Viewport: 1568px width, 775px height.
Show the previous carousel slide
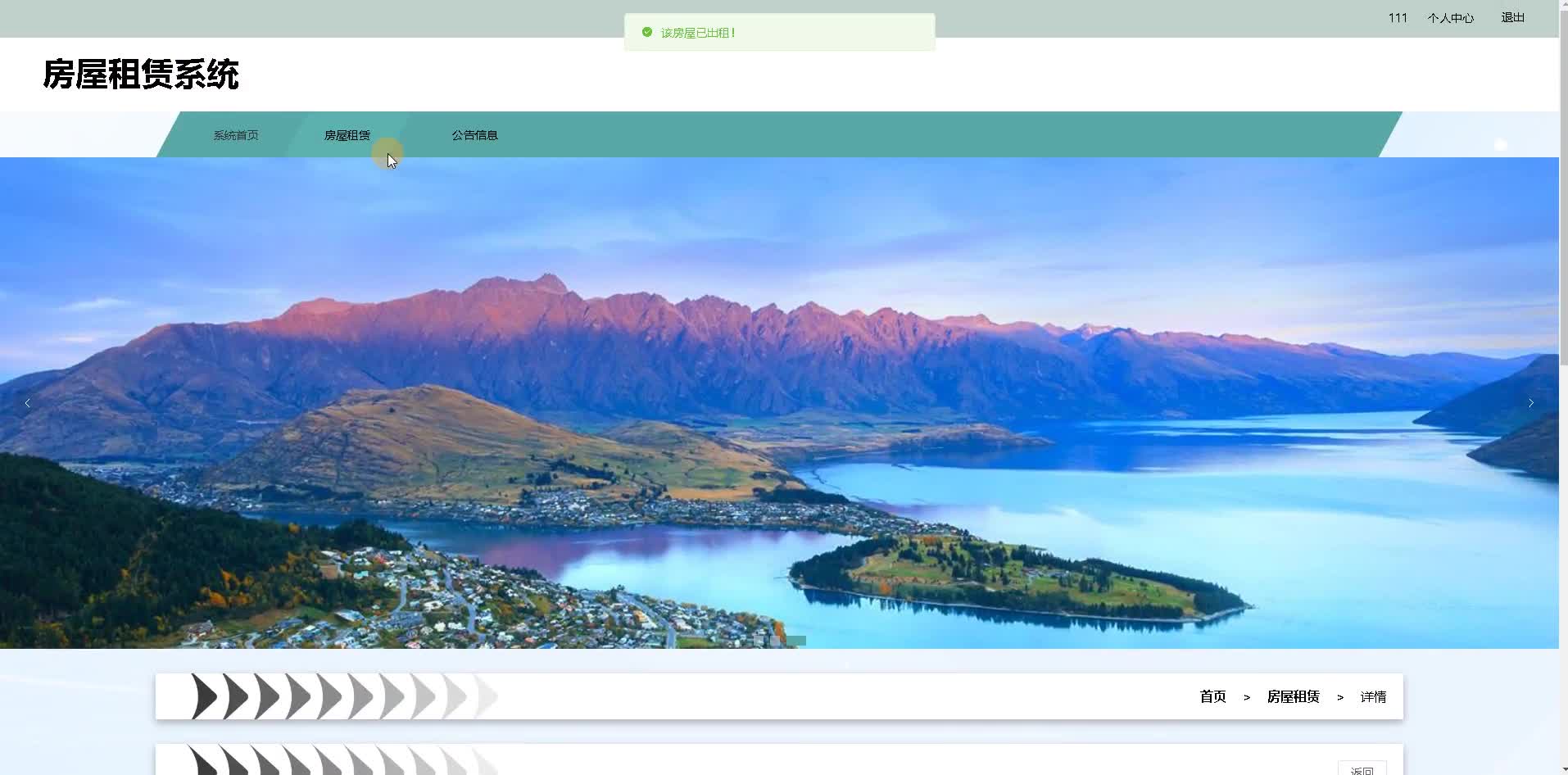pos(27,403)
